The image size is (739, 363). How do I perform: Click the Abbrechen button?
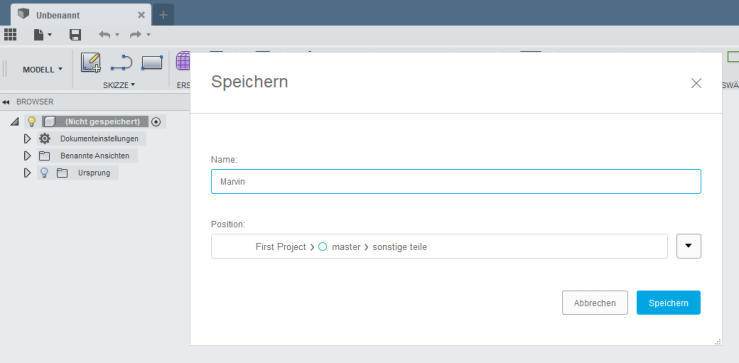595,303
